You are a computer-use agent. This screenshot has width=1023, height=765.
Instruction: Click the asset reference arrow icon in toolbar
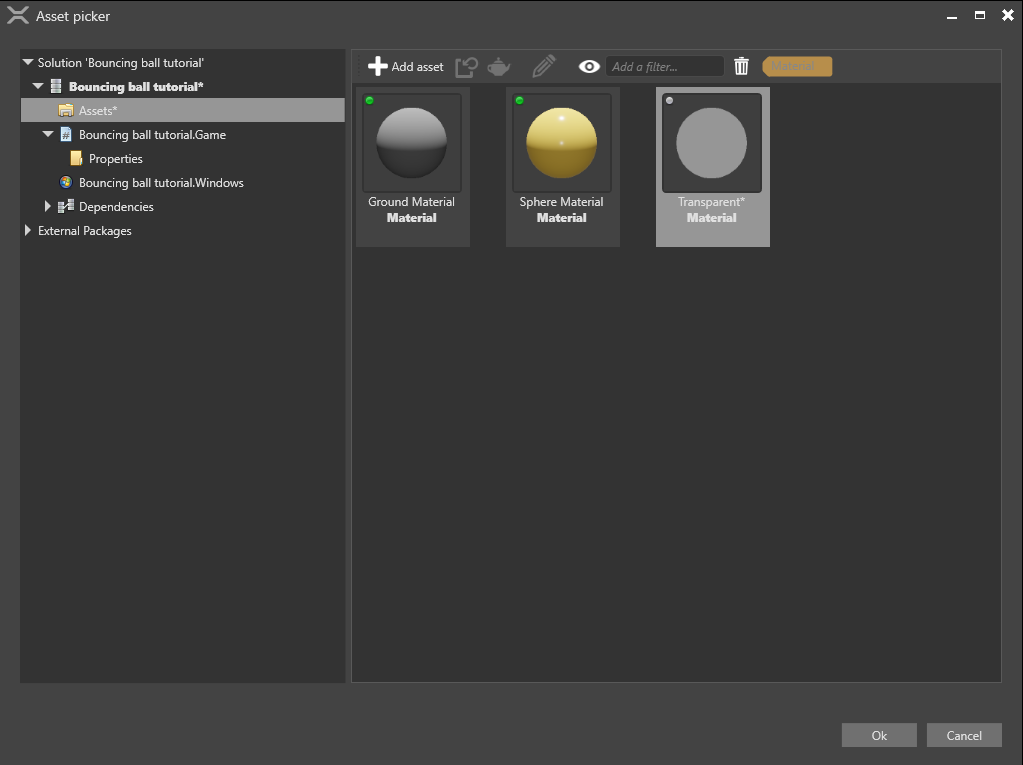pyautogui.click(x=466, y=66)
